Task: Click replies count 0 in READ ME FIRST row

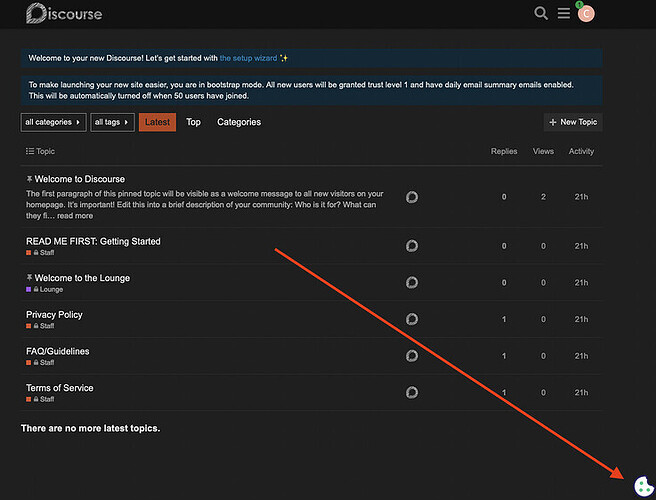Action: (x=504, y=246)
